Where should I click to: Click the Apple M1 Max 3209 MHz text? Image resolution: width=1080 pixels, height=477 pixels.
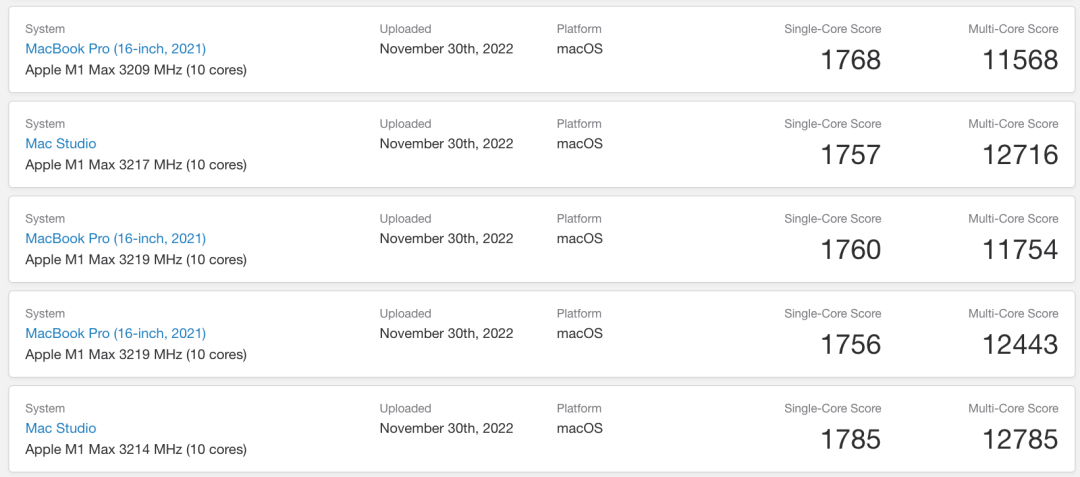(136, 70)
